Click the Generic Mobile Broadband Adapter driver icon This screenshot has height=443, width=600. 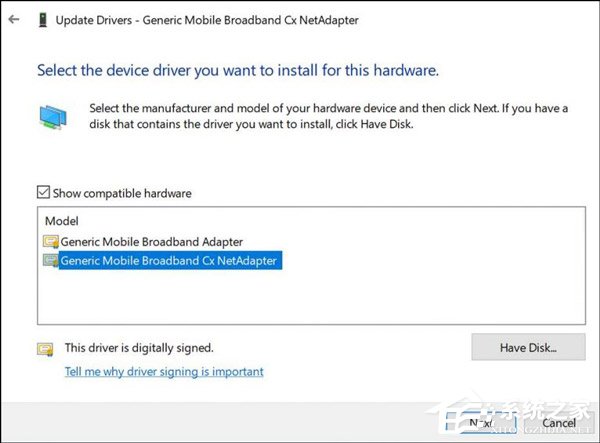(x=50, y=242)
